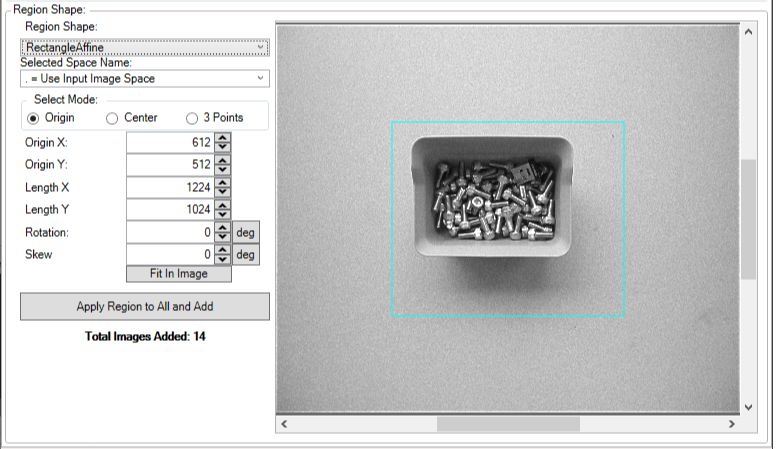
Task: Click the cyan region rectangle edge in image
Action: tap(507, 122)
